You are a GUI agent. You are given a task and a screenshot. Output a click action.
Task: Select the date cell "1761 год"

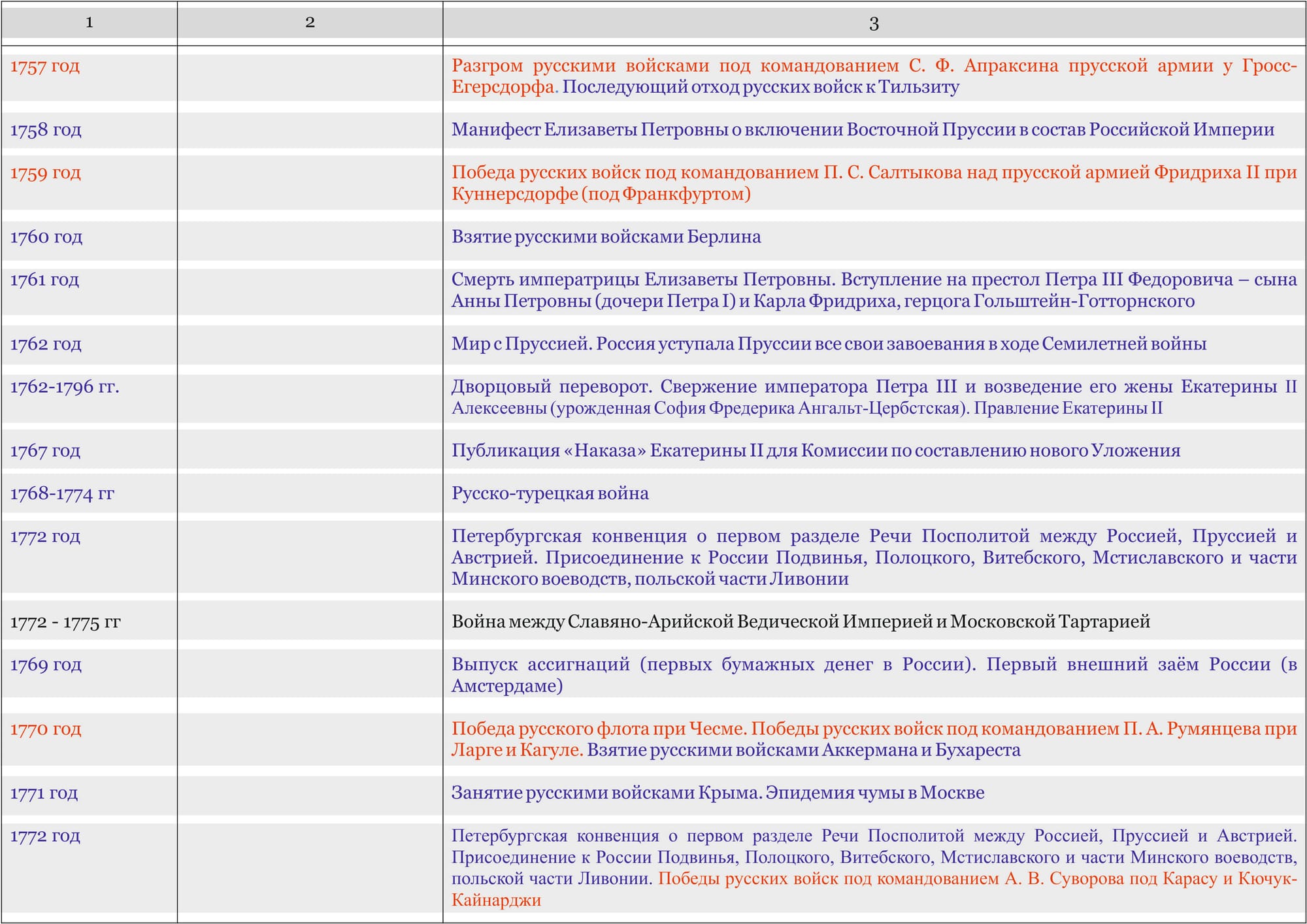pos(44,280)
